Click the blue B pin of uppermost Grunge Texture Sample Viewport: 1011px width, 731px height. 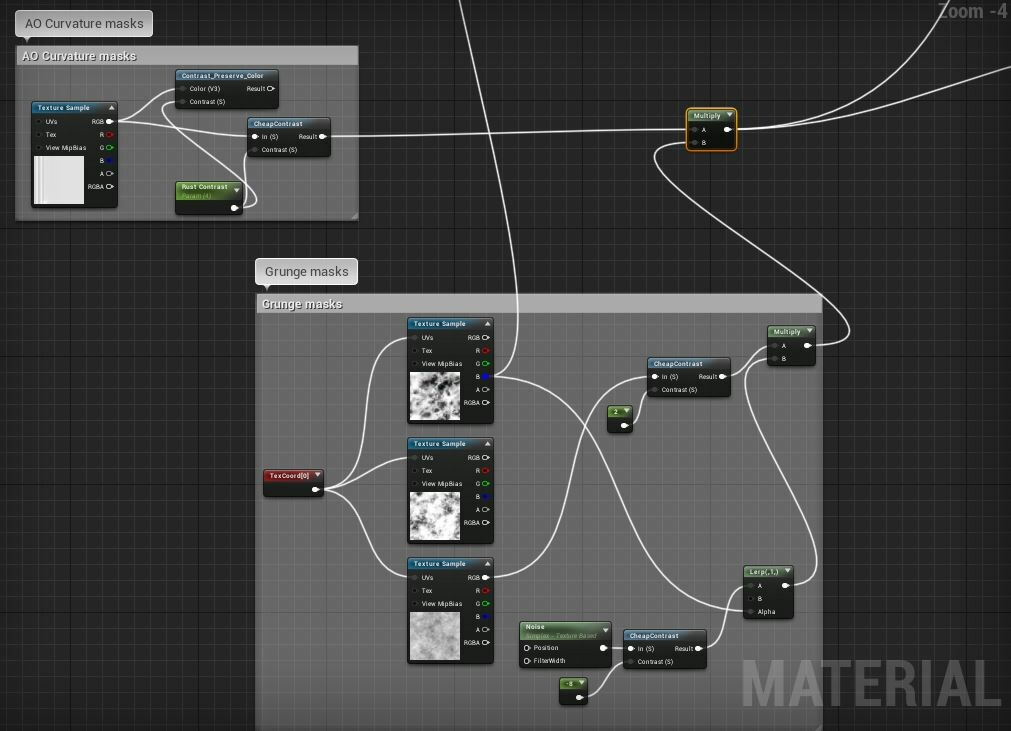pos(486,376)
